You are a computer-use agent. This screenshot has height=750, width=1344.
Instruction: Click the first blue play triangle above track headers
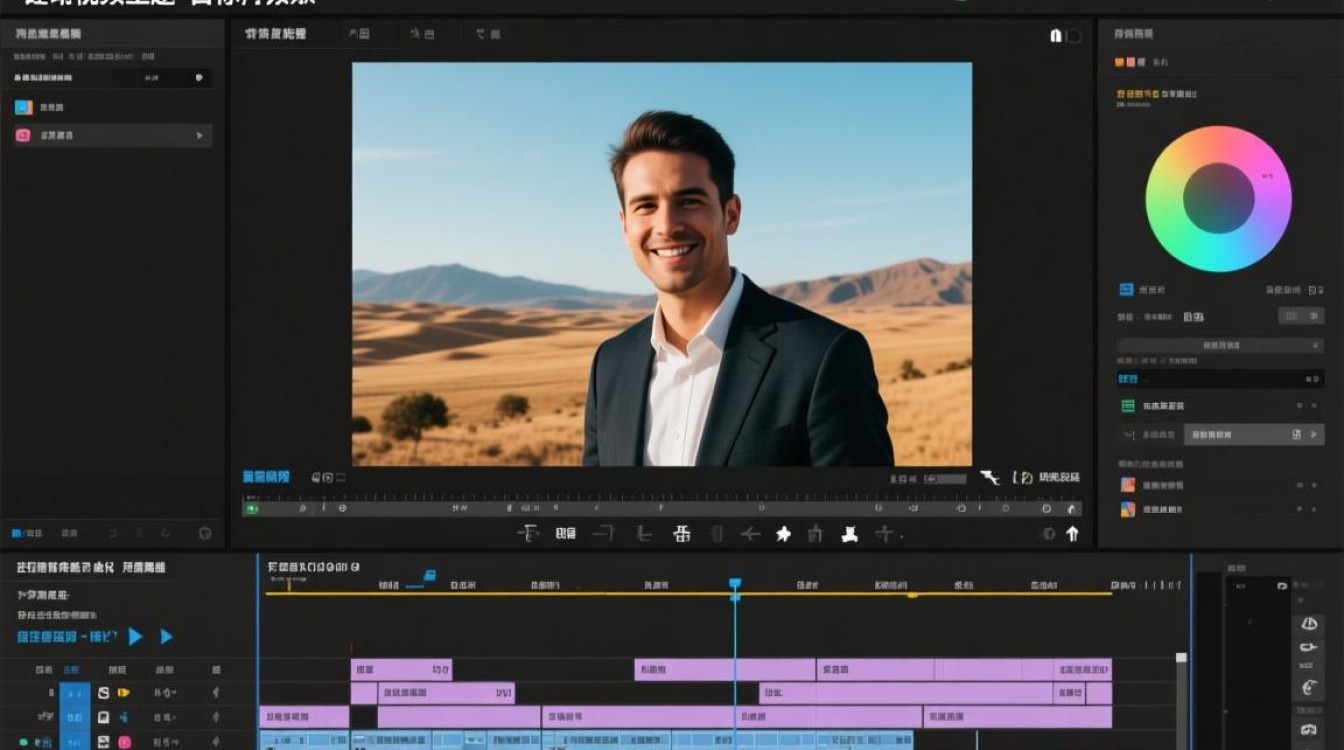[x=135, y=636]
